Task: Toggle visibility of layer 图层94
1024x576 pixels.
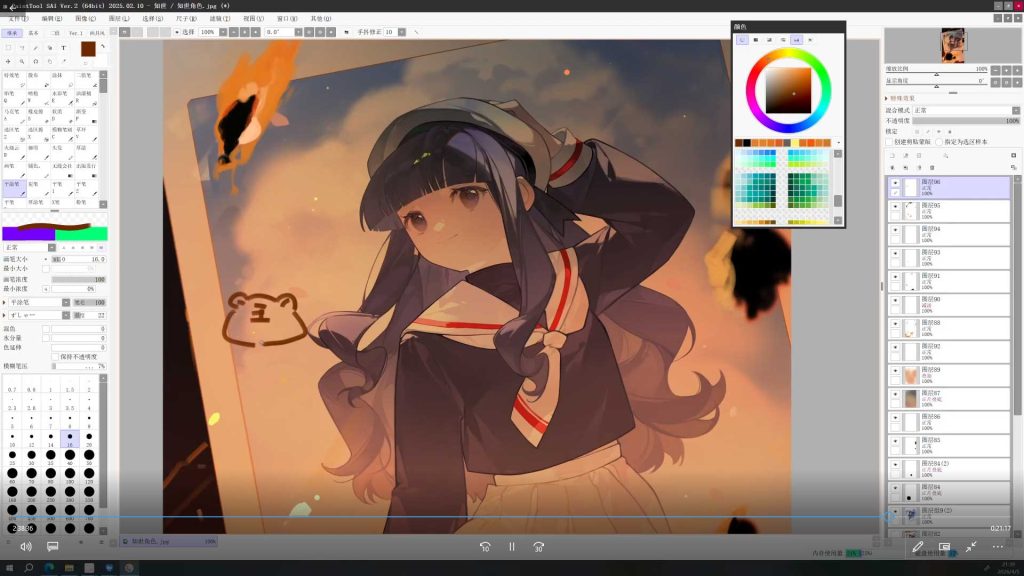Action: click(x=895, y=231)
